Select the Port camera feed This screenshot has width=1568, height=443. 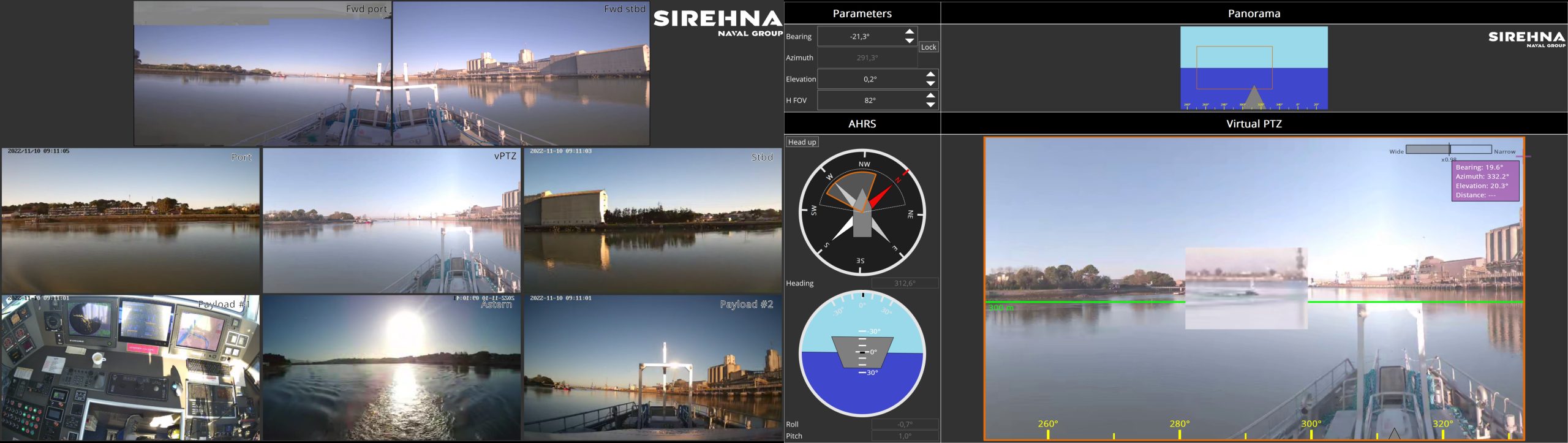[x=130, y=221]
